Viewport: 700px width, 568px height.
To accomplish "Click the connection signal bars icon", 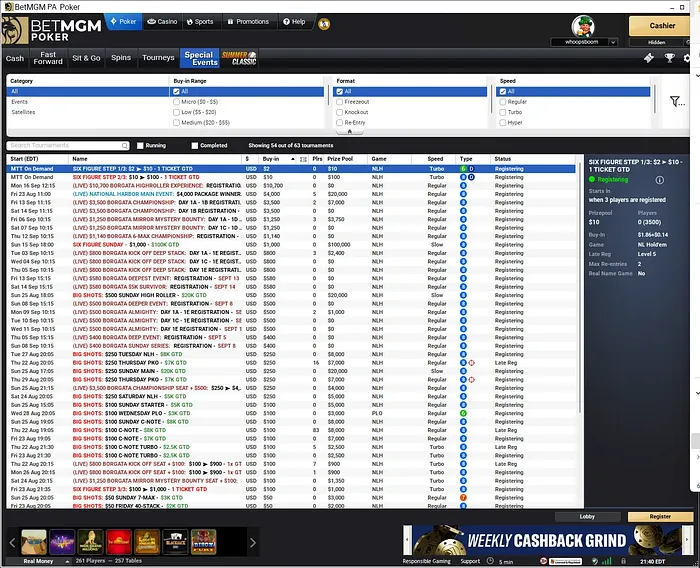I will pos(607,561).
